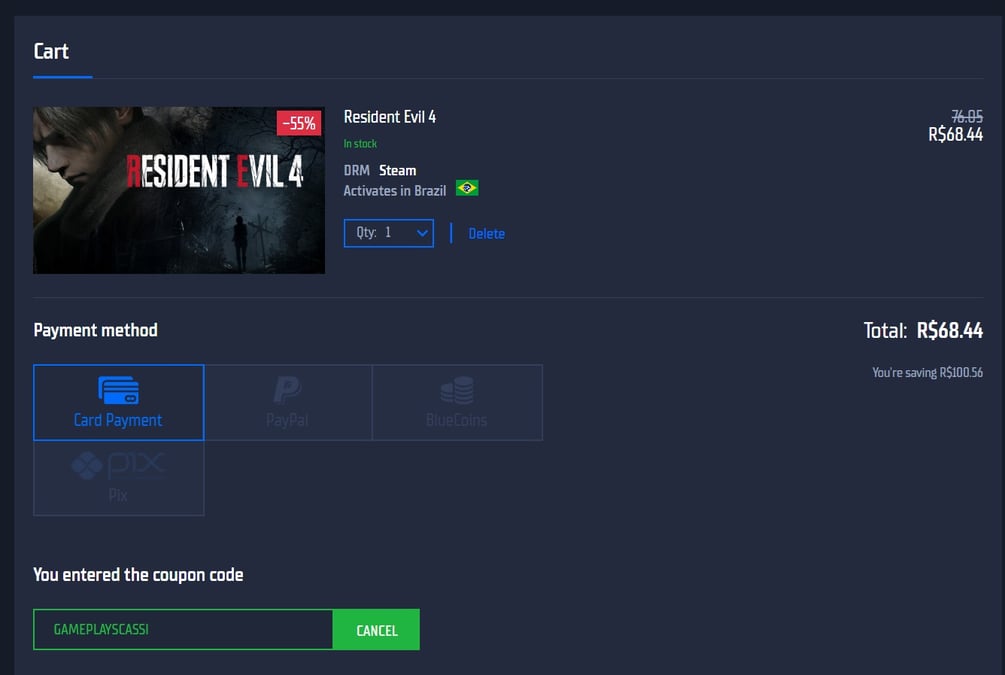Click You entered the coupon code heading
The height and width of the screenshot is (675, 1005).
[138, 575]
